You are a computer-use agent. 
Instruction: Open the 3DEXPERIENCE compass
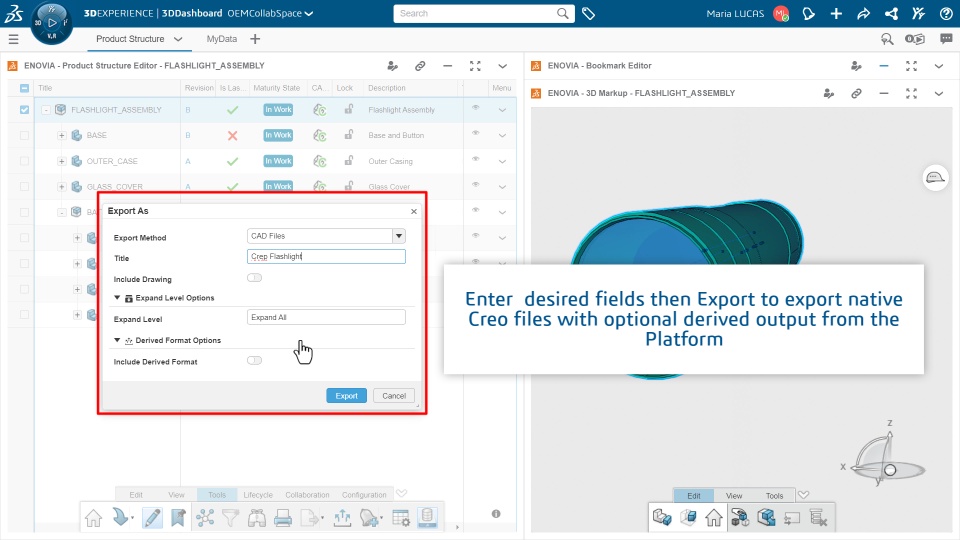click(51, 23)
